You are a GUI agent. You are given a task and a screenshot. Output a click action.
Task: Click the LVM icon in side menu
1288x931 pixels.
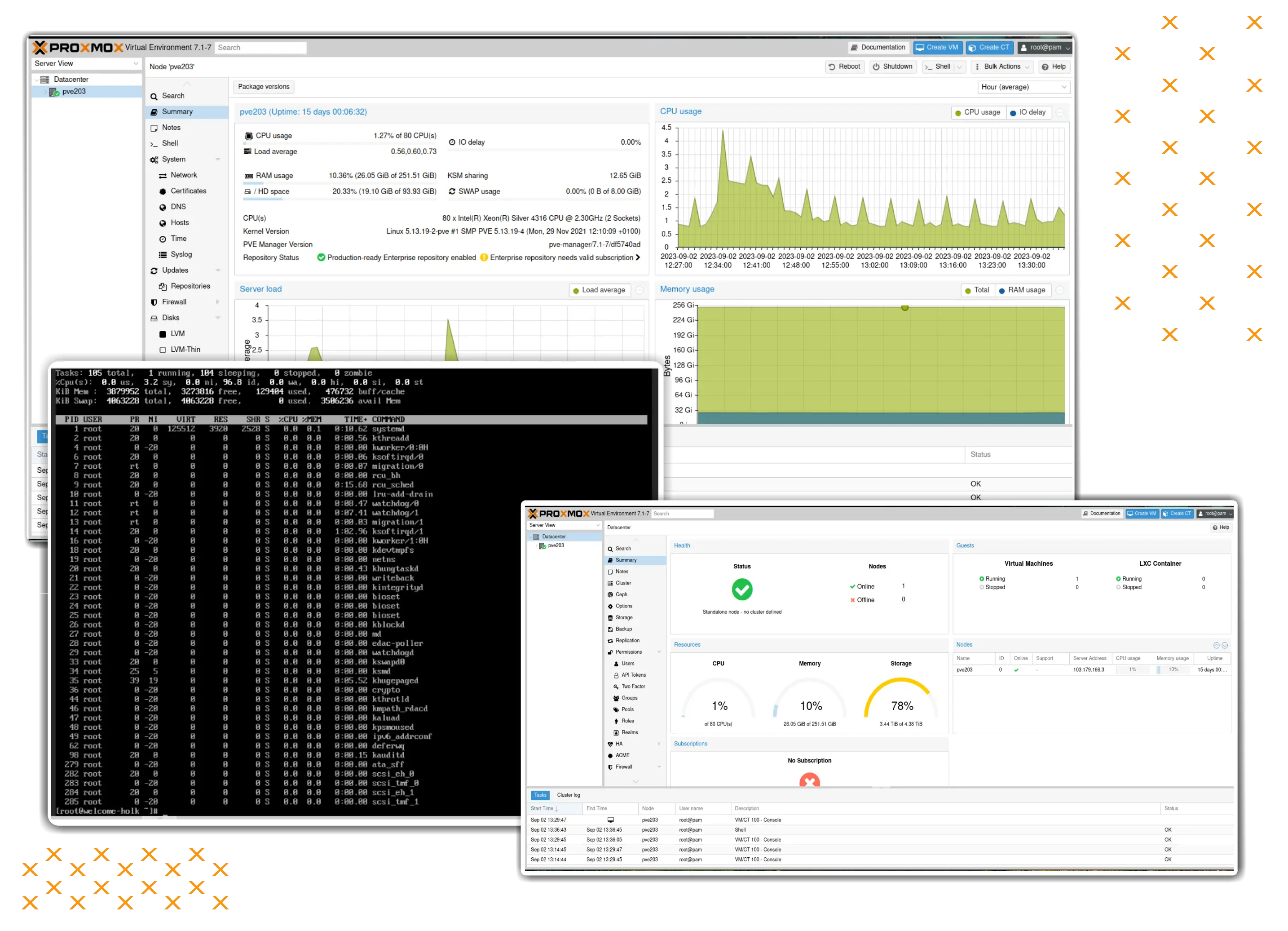[163, 335]
